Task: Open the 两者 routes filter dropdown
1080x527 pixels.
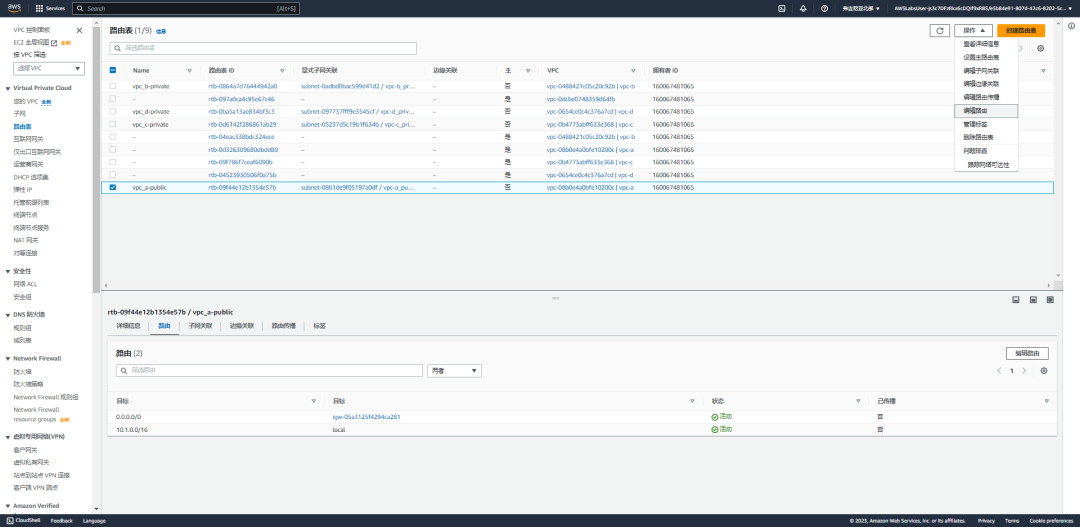Action: [x=455, y=371]
